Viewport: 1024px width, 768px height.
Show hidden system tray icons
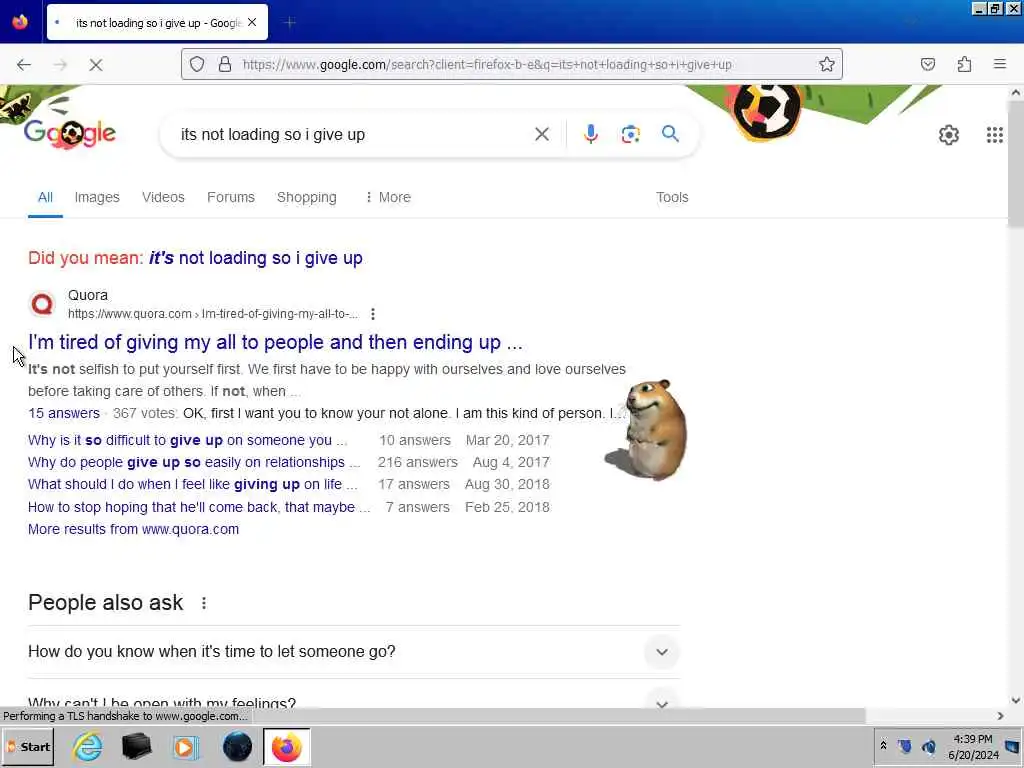click(x=884, y=746)
